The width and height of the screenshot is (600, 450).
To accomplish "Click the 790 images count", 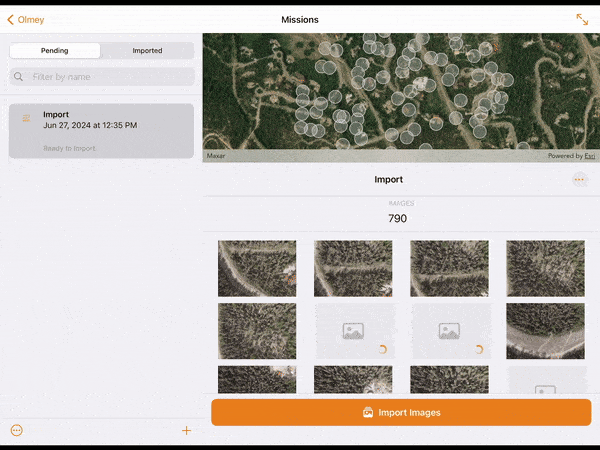I will click(398, 218).
